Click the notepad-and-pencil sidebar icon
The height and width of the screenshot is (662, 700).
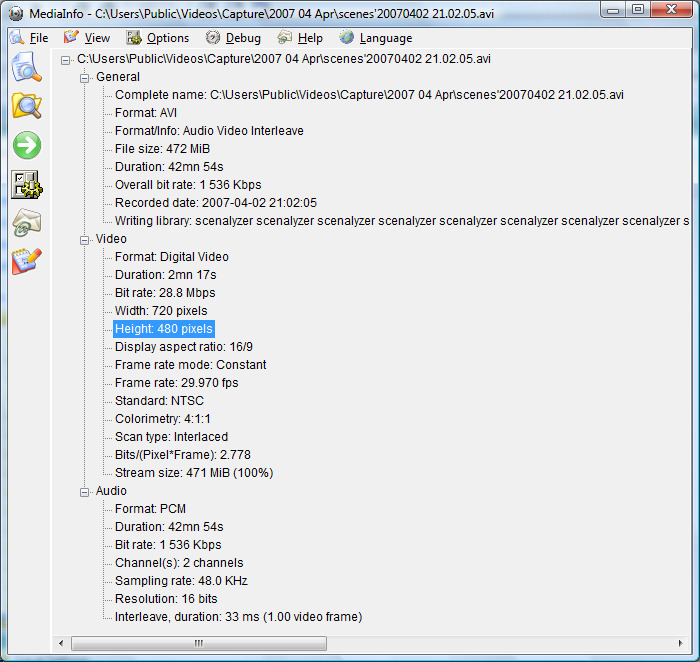coord(26,261)
